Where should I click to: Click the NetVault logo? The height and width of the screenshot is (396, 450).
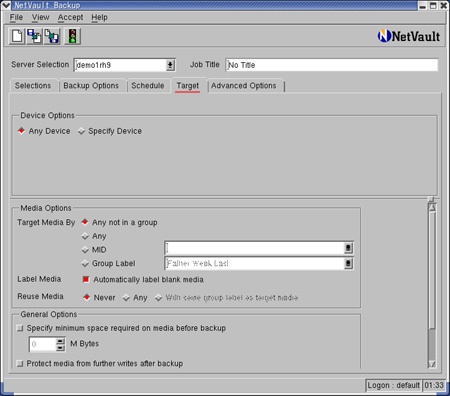(409, 36)
